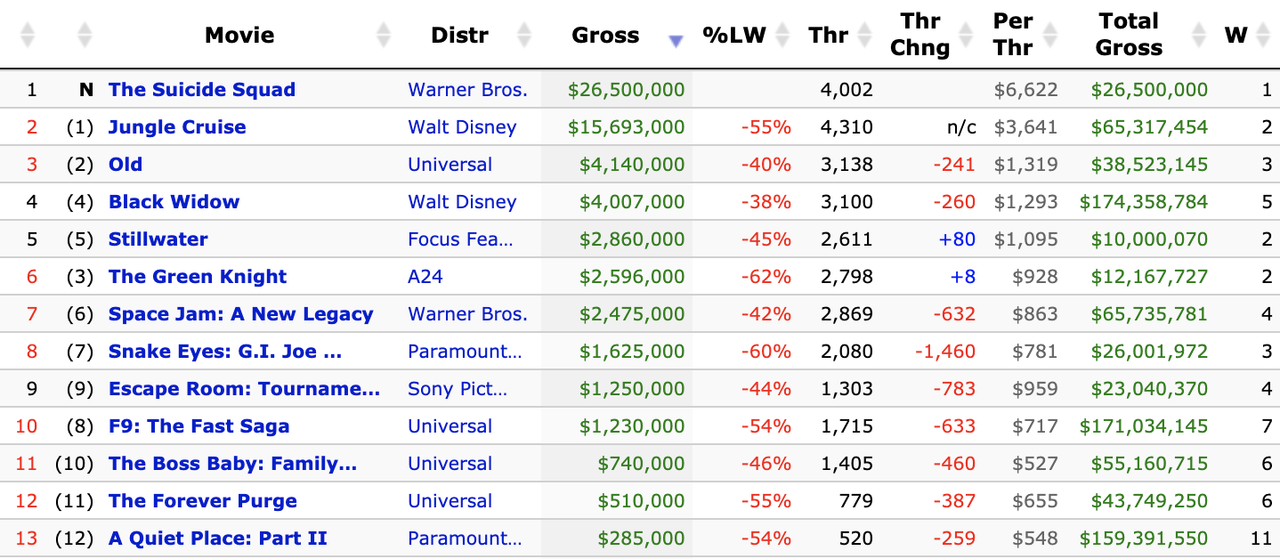Click Paramount... in the Snake Eyes row
Screen dimensions: 1280x559
(x=465, y=351)
